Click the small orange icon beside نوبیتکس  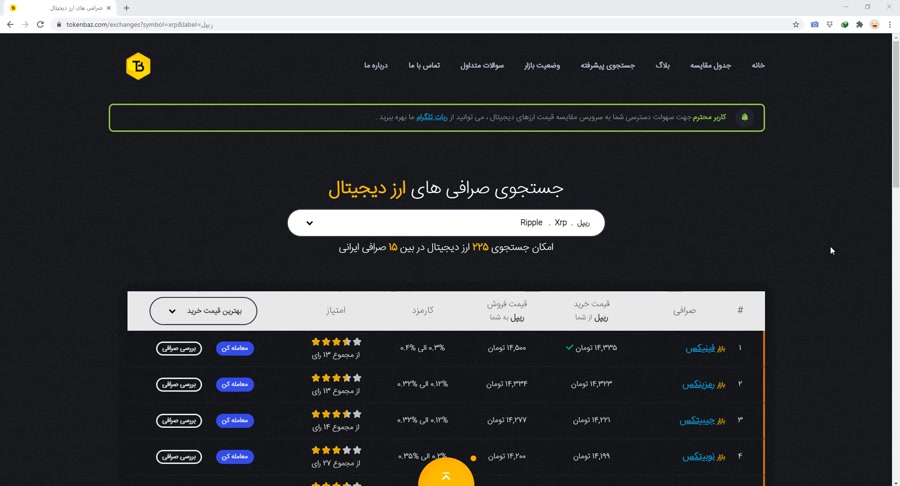pyautogui.click(x=721, y=457)
